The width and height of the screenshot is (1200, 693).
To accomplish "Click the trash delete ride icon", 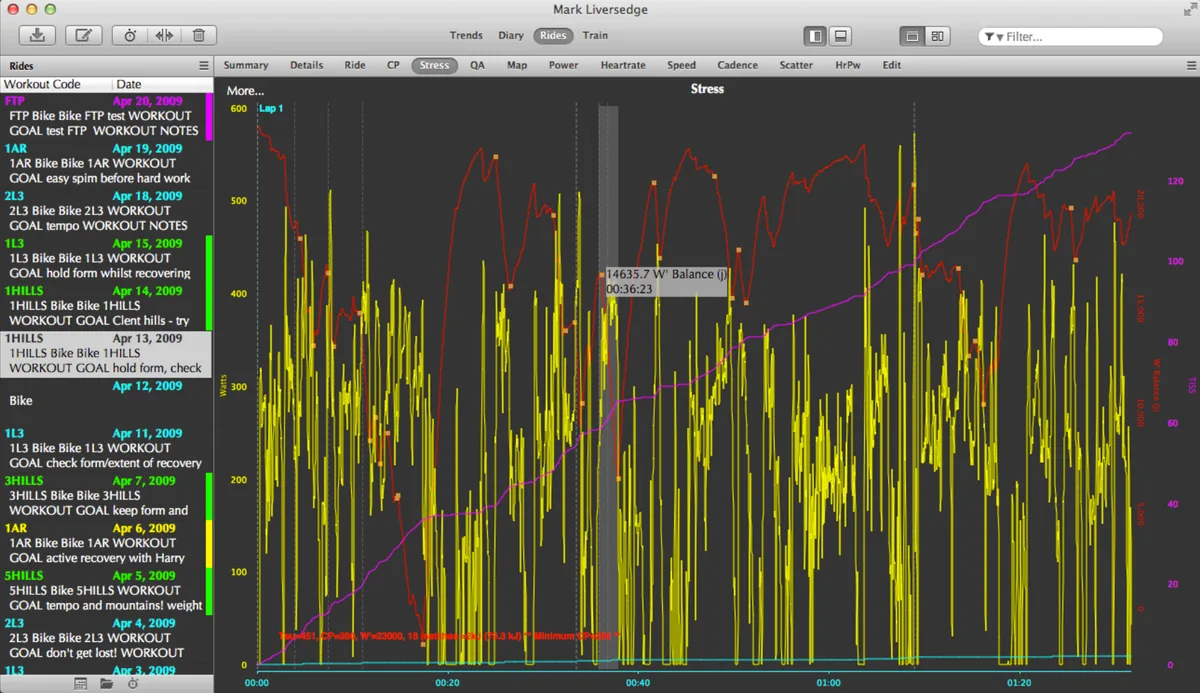I will coord(198,36).
